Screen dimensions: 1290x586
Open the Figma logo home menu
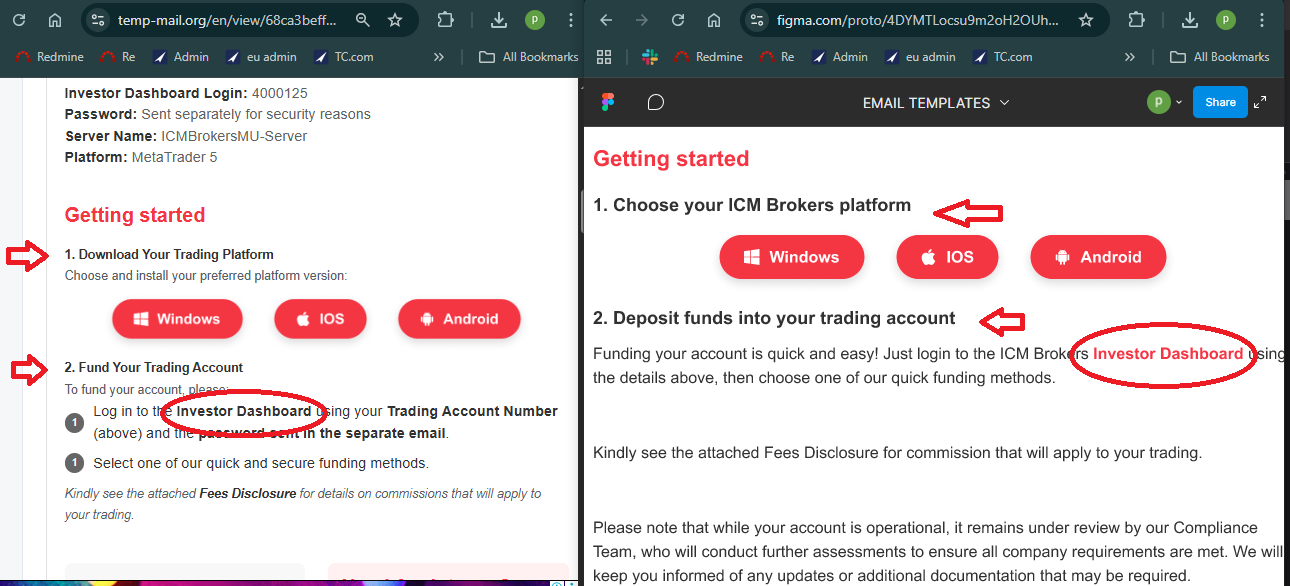[x=607, y=102]
